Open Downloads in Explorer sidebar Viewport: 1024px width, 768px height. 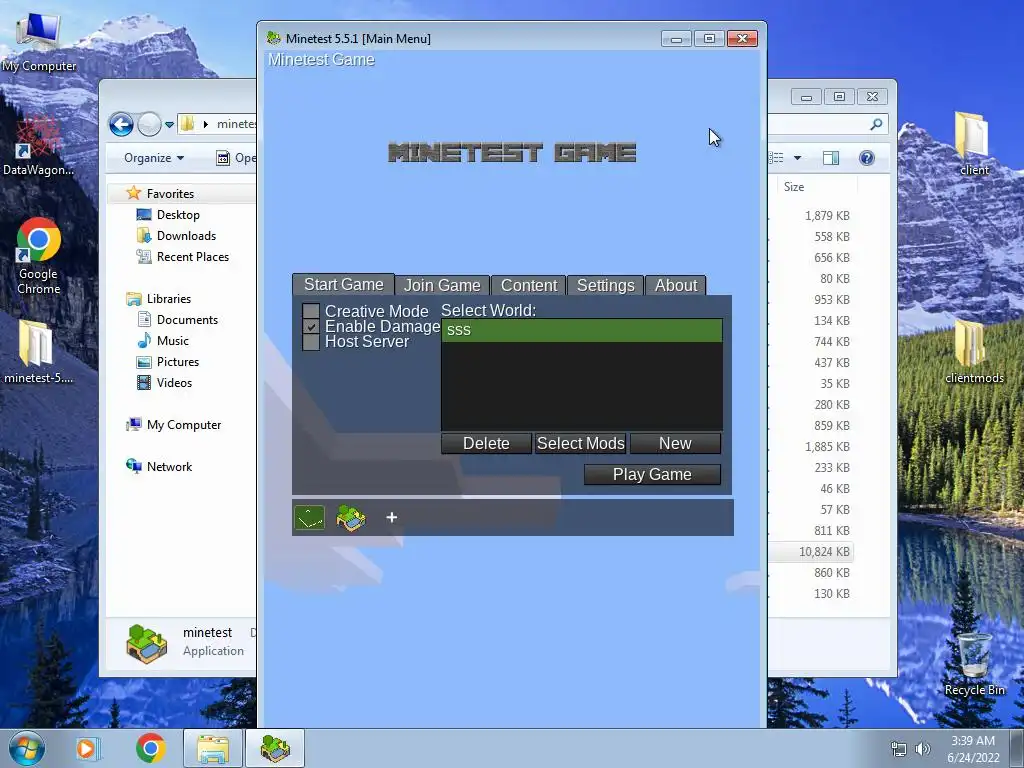[186, 236]
